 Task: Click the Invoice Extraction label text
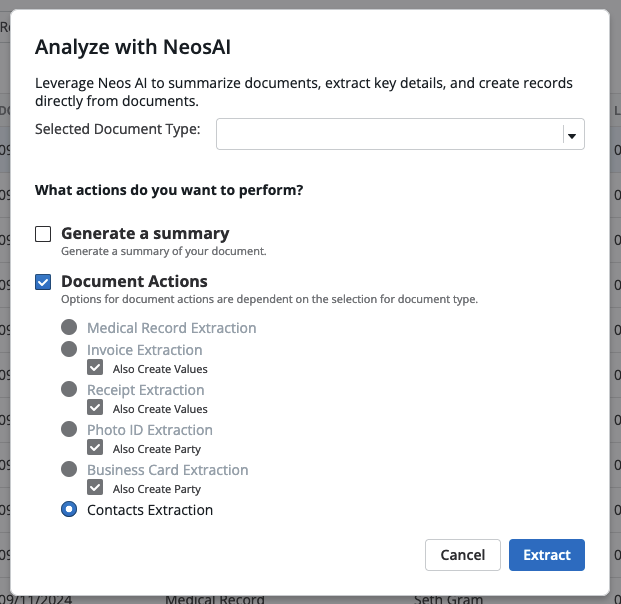tap(145, 350)
